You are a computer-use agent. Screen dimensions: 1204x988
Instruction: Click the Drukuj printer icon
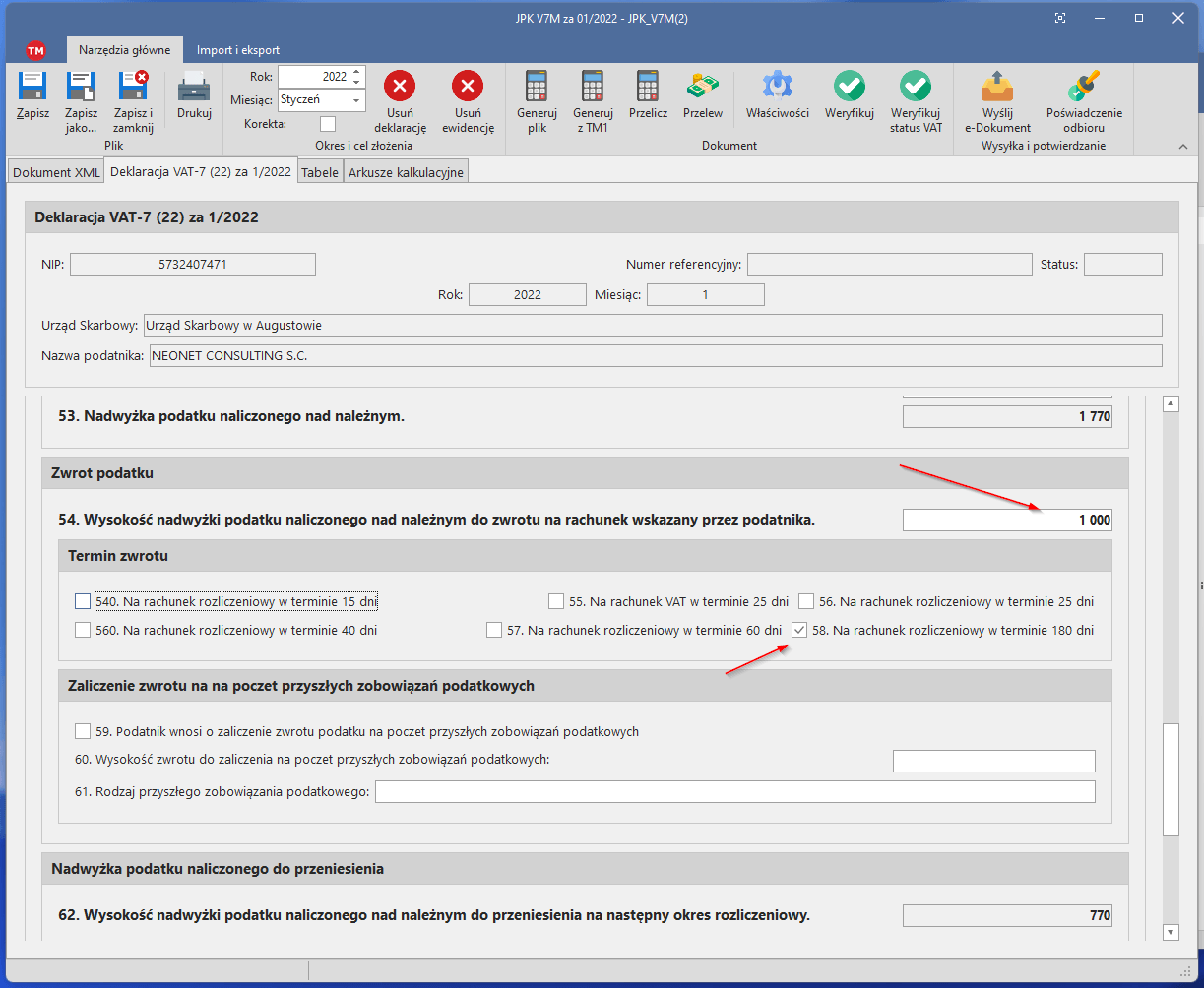pos(194,89)
